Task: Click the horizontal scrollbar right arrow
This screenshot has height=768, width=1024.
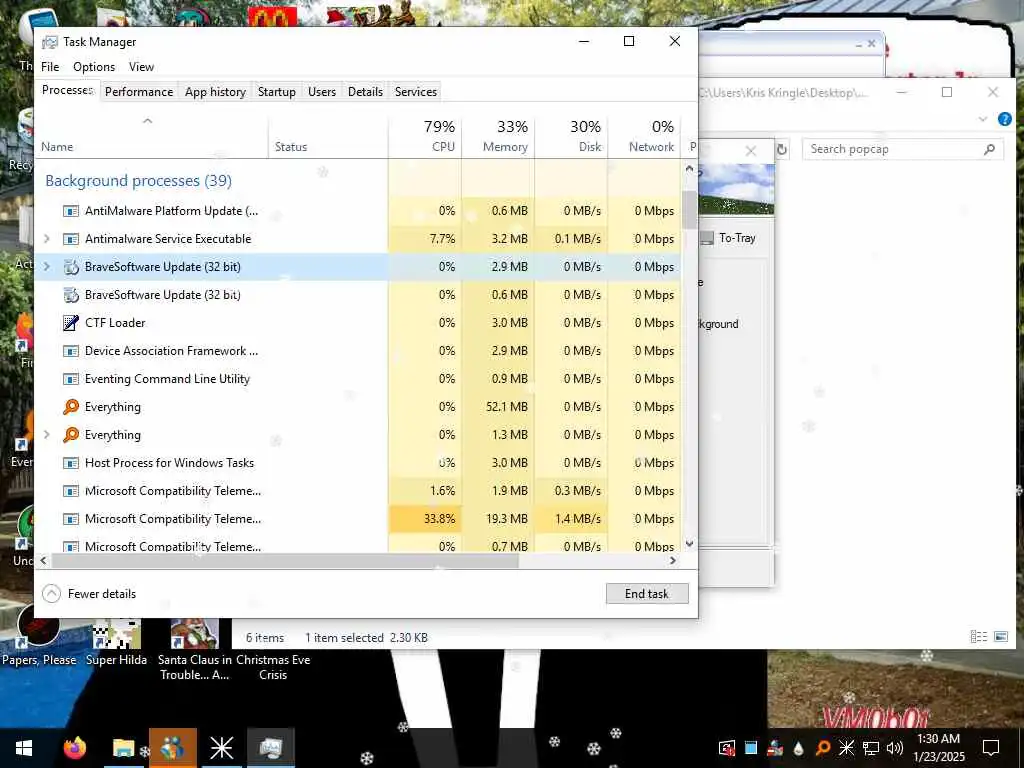Action: tap(673, 560)
